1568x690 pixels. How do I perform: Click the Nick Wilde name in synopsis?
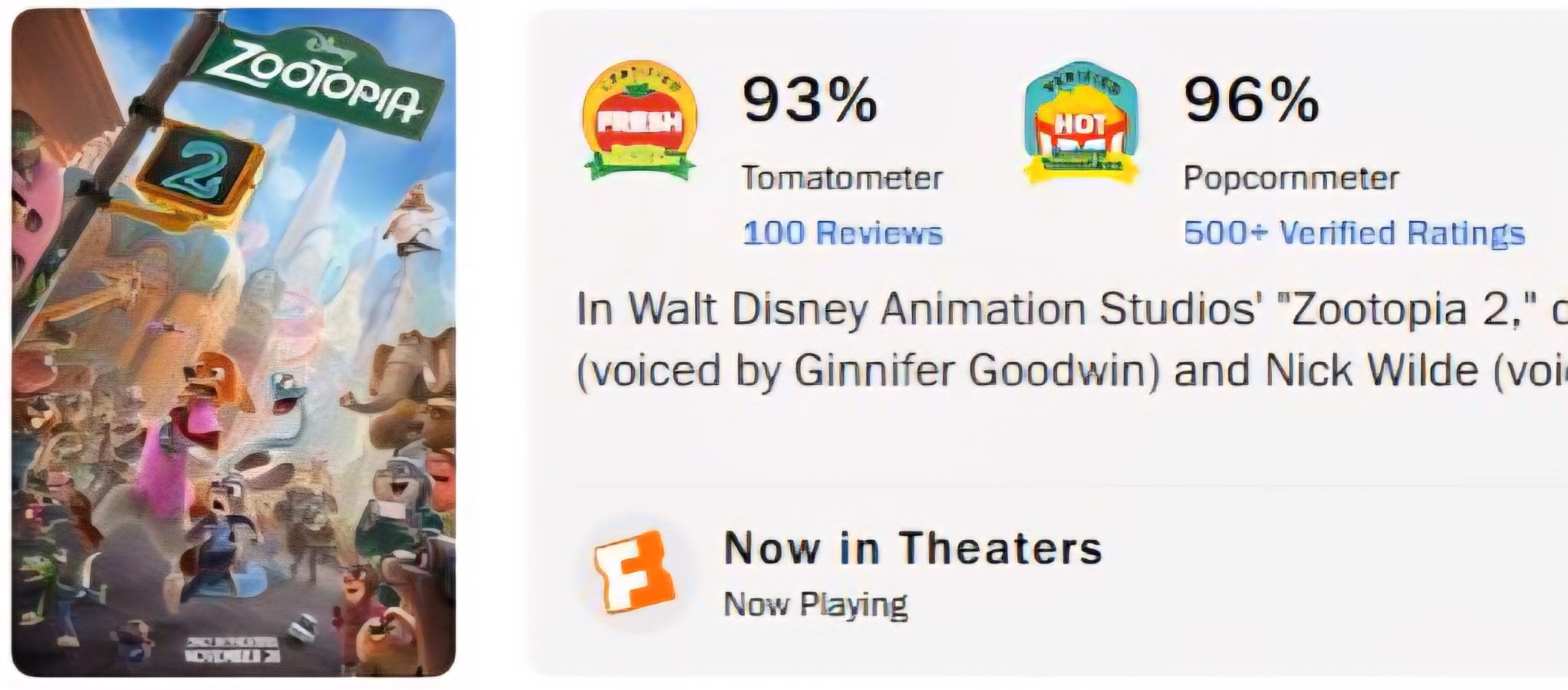[1371, 370]
